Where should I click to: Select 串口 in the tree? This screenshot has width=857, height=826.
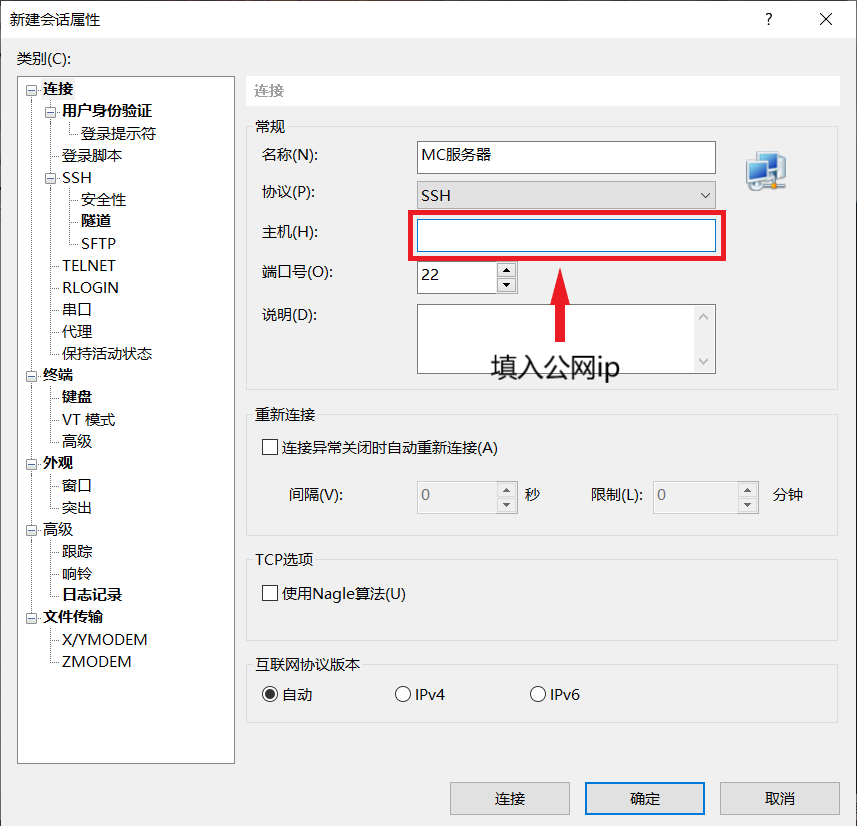click(77, 309)
